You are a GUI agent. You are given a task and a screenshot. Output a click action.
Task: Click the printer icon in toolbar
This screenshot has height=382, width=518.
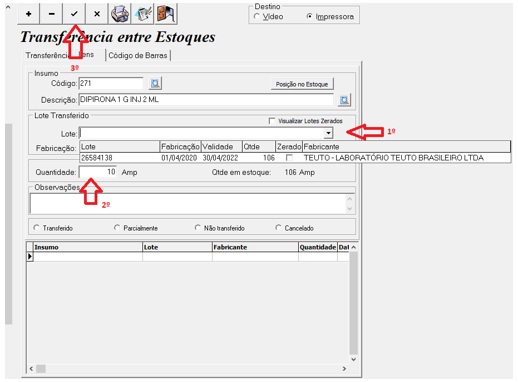coord(120,14)
